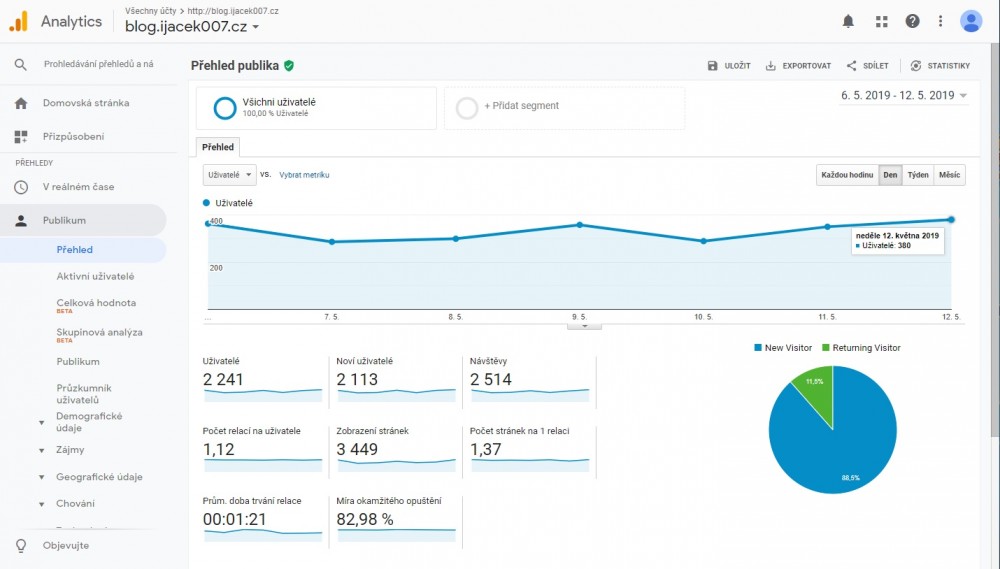Click the Google Analytics logo
This screenshot has height=569, width=1000.
click(x=18, y=21)
